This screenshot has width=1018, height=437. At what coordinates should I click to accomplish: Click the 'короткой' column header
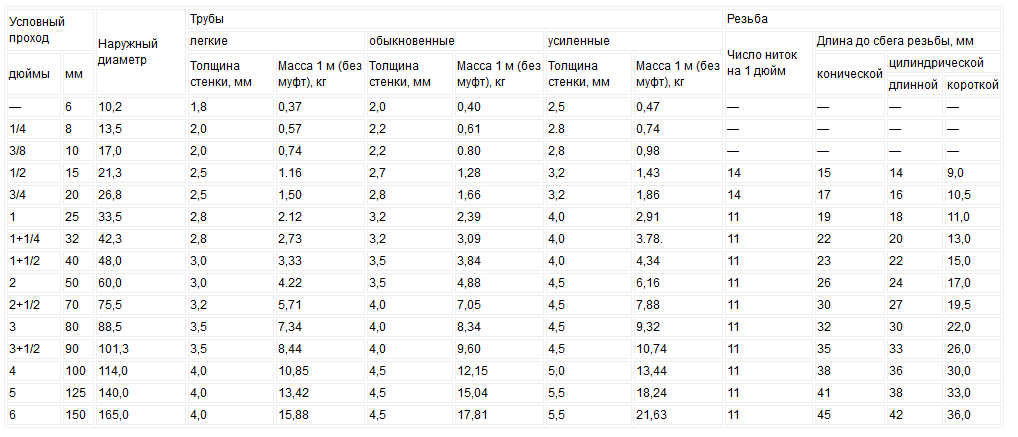tap(971, 85)
